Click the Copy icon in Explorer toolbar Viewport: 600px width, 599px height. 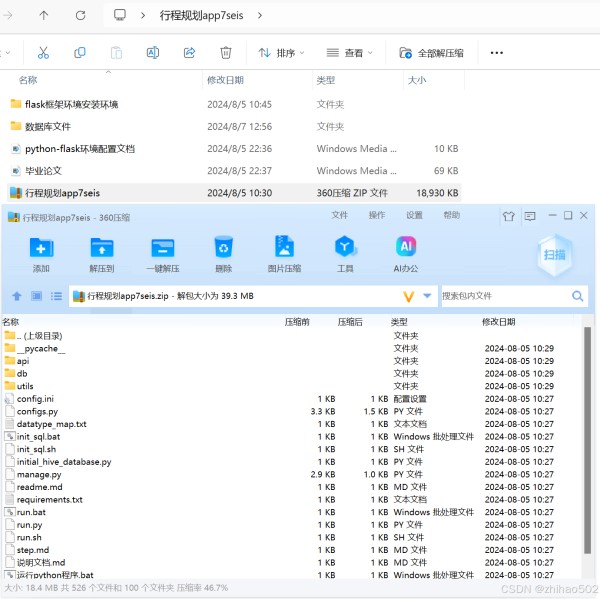click(80, 53)
